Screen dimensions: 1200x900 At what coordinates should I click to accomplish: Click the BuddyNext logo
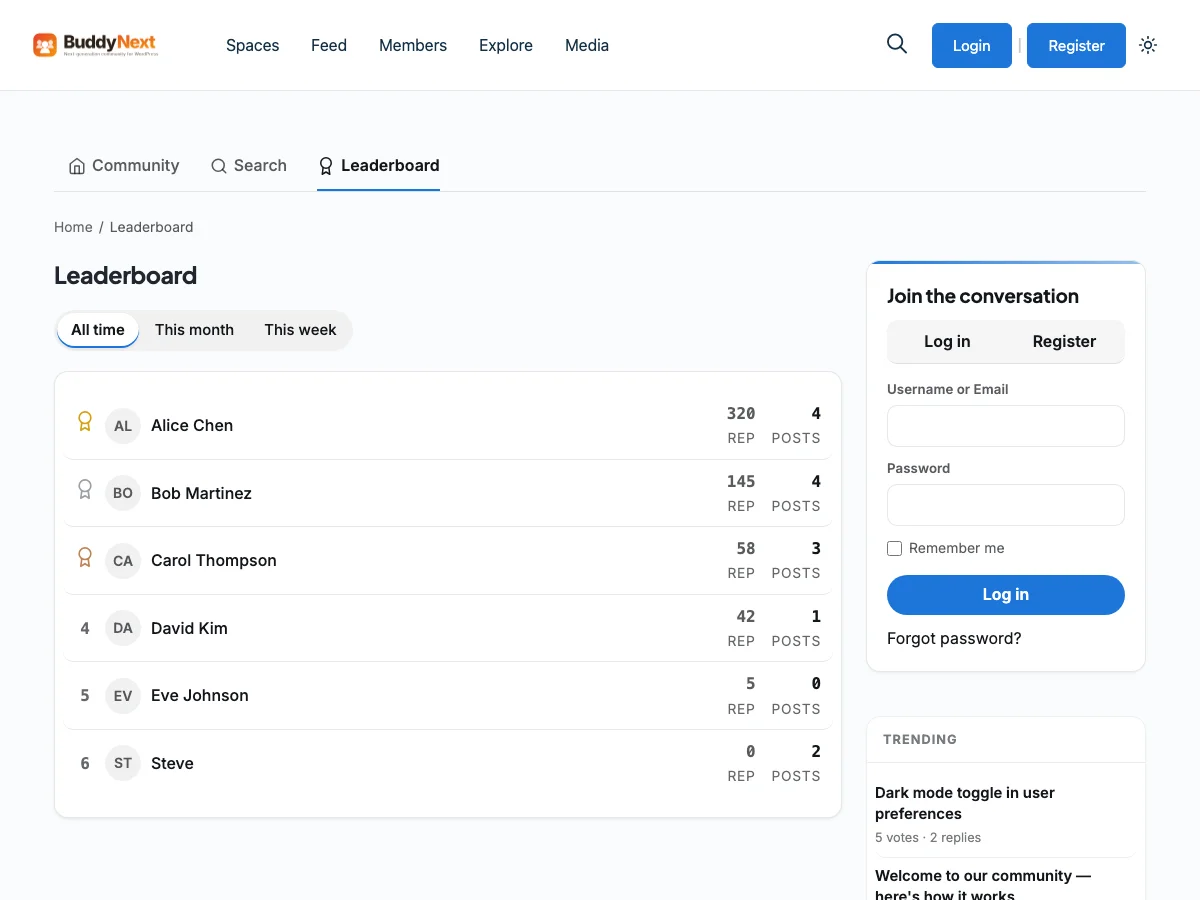pos(95,45)
